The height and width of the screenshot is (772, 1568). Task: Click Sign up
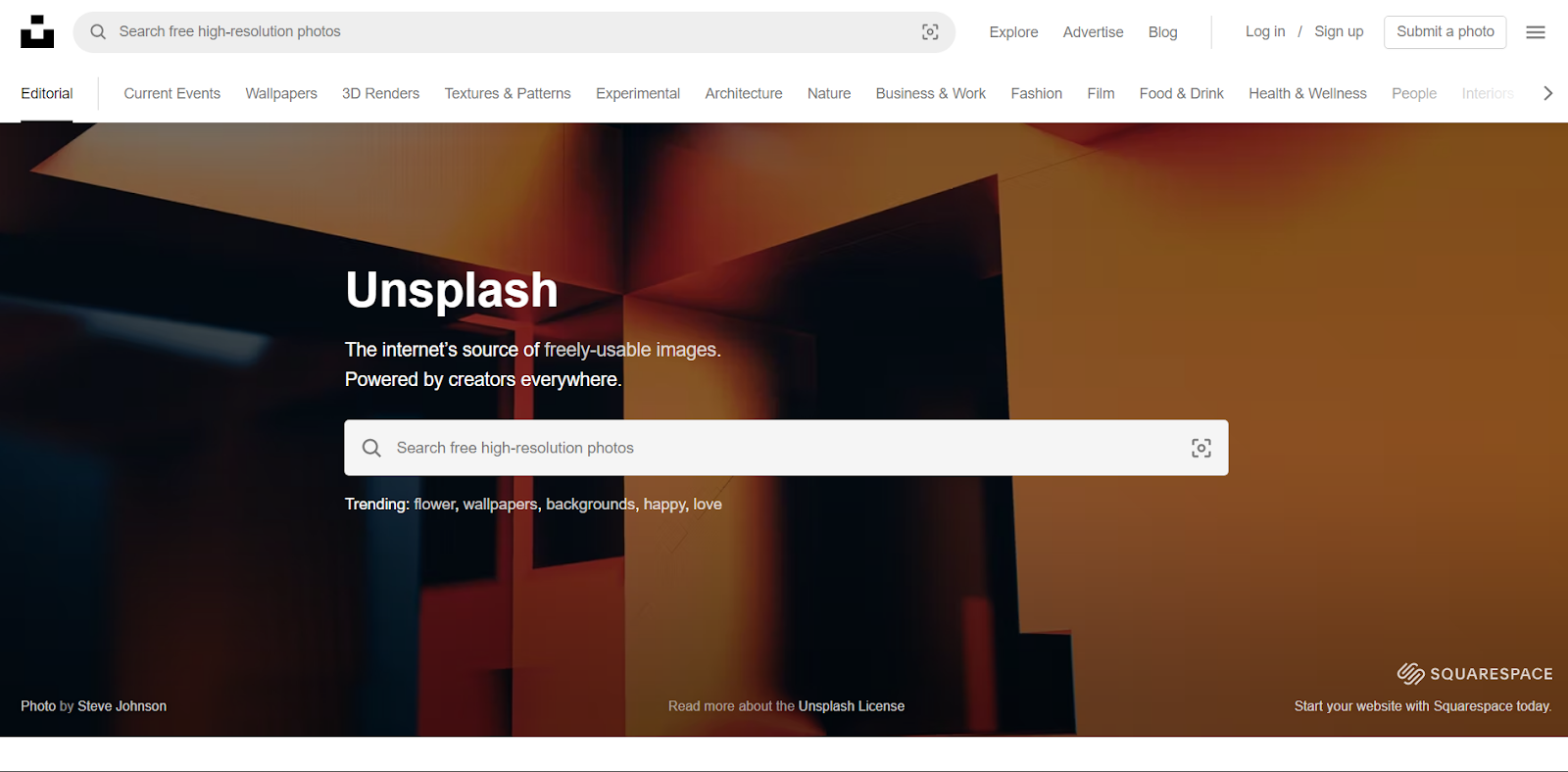point(1339,31)
